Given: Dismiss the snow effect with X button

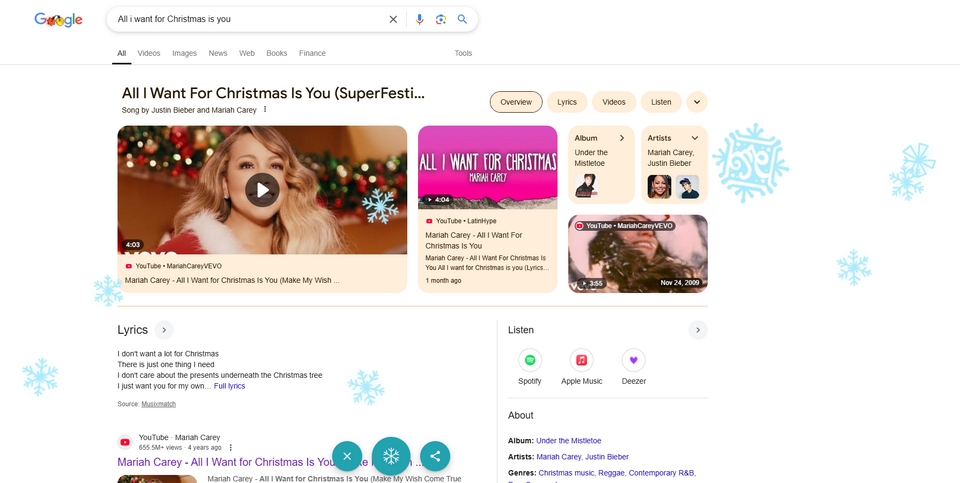Looking at the screenshot, I should [347, 456].
